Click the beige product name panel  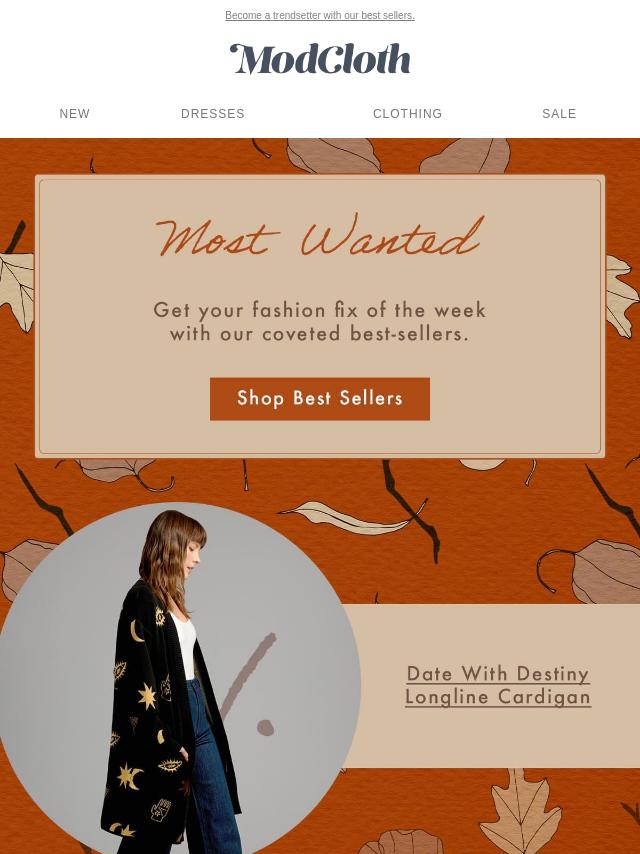coord(490,685)
